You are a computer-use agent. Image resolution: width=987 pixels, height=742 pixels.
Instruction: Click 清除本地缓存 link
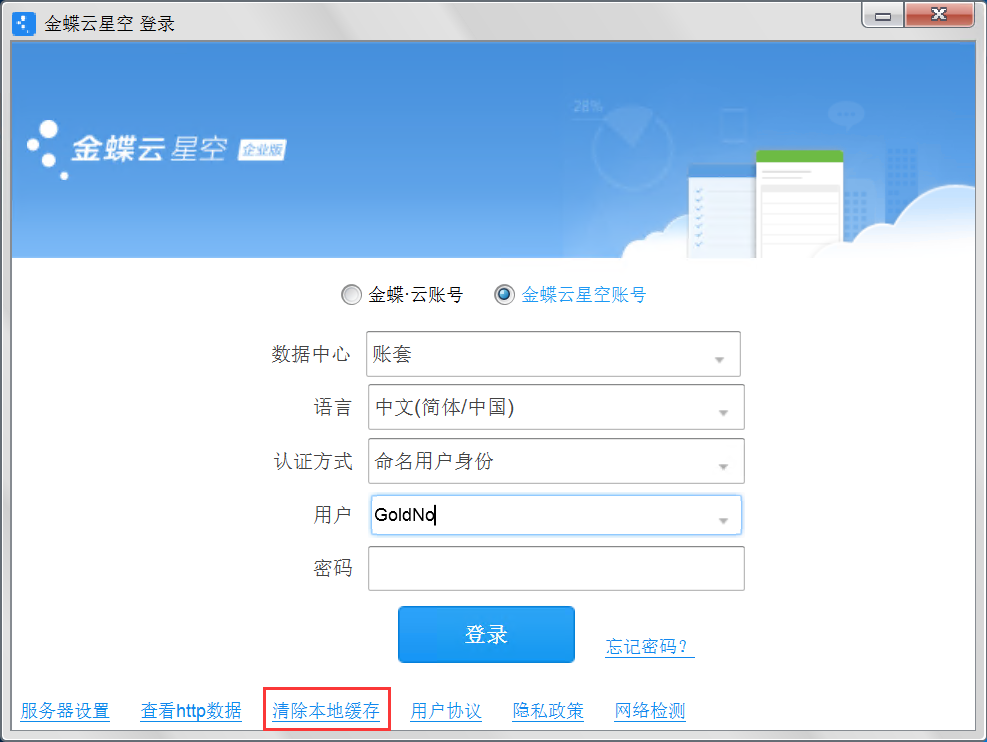326,711
